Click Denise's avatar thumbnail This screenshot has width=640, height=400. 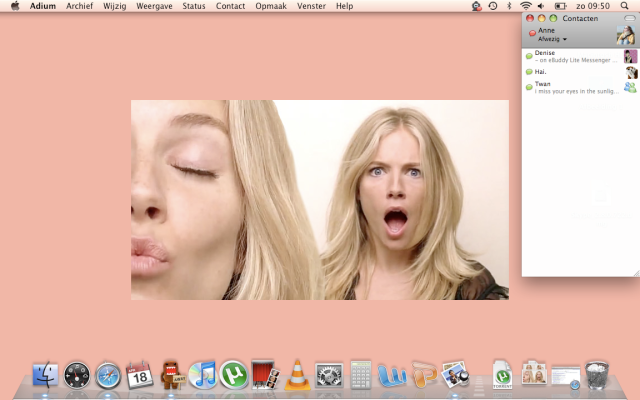(x=630, y=56)
